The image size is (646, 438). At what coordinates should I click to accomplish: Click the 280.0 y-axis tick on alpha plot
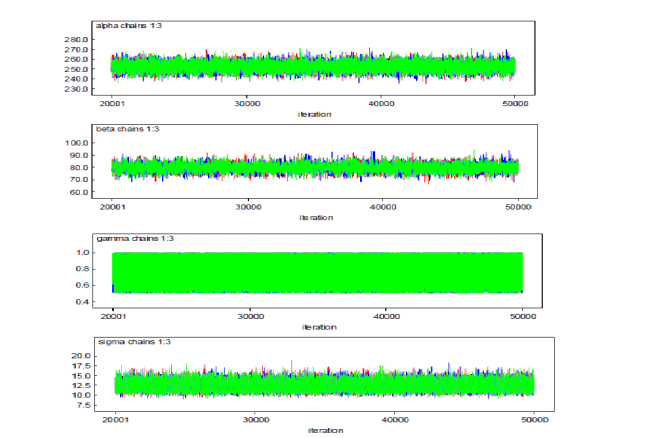point(75,39)
